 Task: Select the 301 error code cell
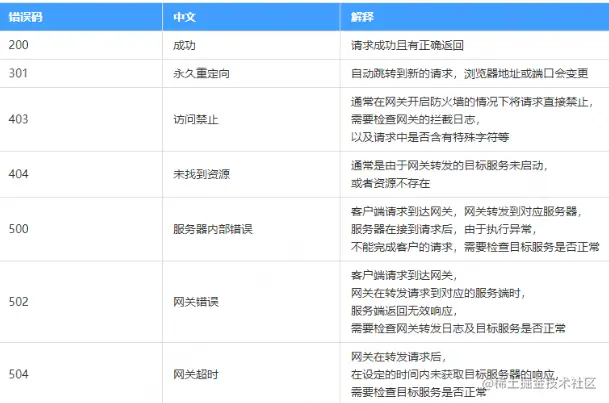(81, 73)
